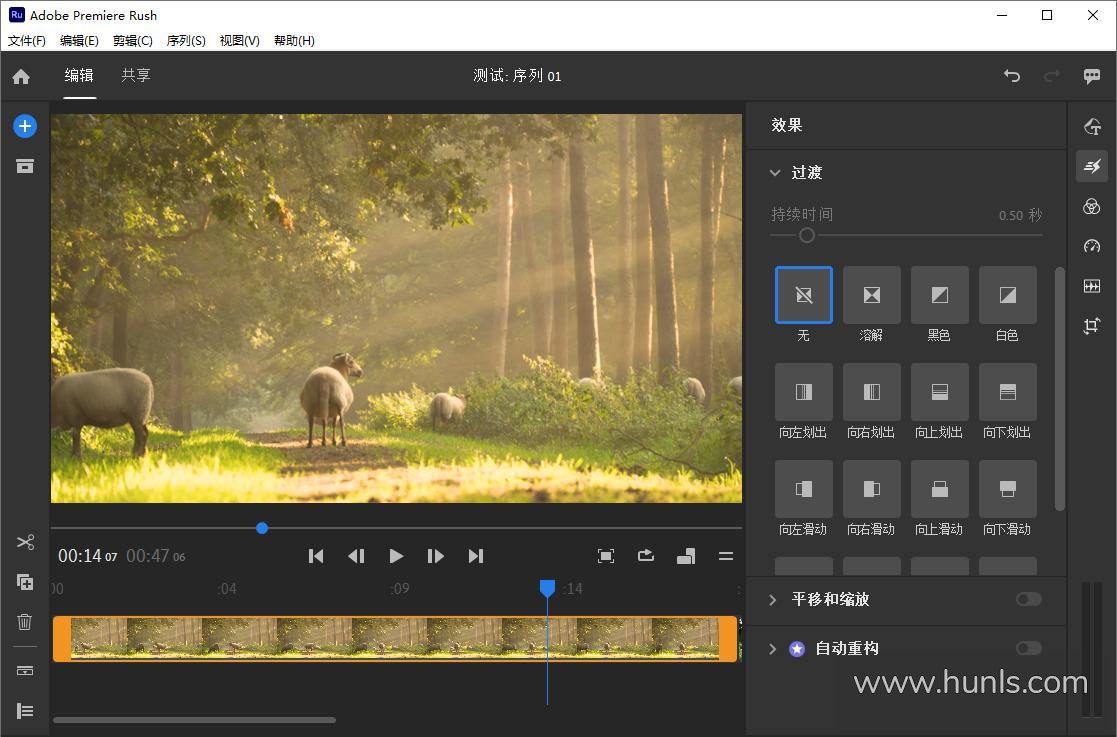Apply the 向下滑动 slide transition
The width and height of the screenshot is (1117, 737).
1007,488
